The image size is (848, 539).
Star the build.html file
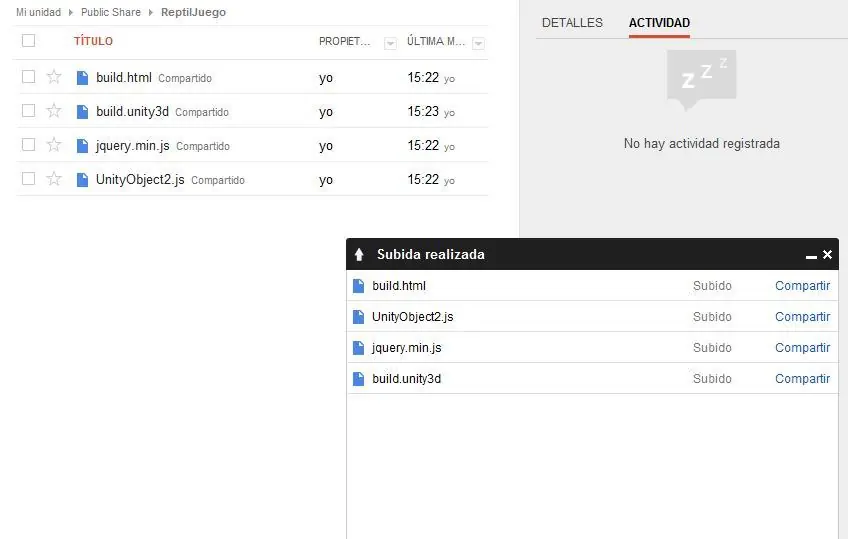coord(54,77)
